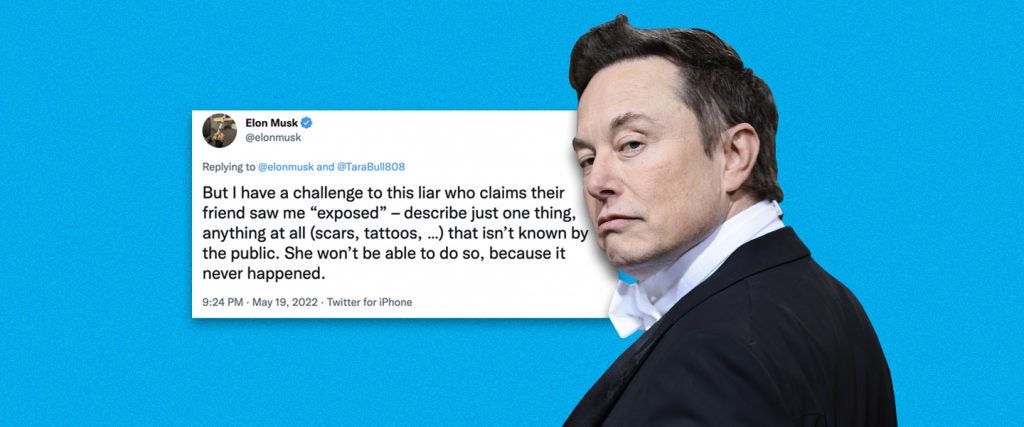The image size is (1024, 427).
Task: Open the "Twitter for iPhone" source link
Action: [x=370, y=302]
